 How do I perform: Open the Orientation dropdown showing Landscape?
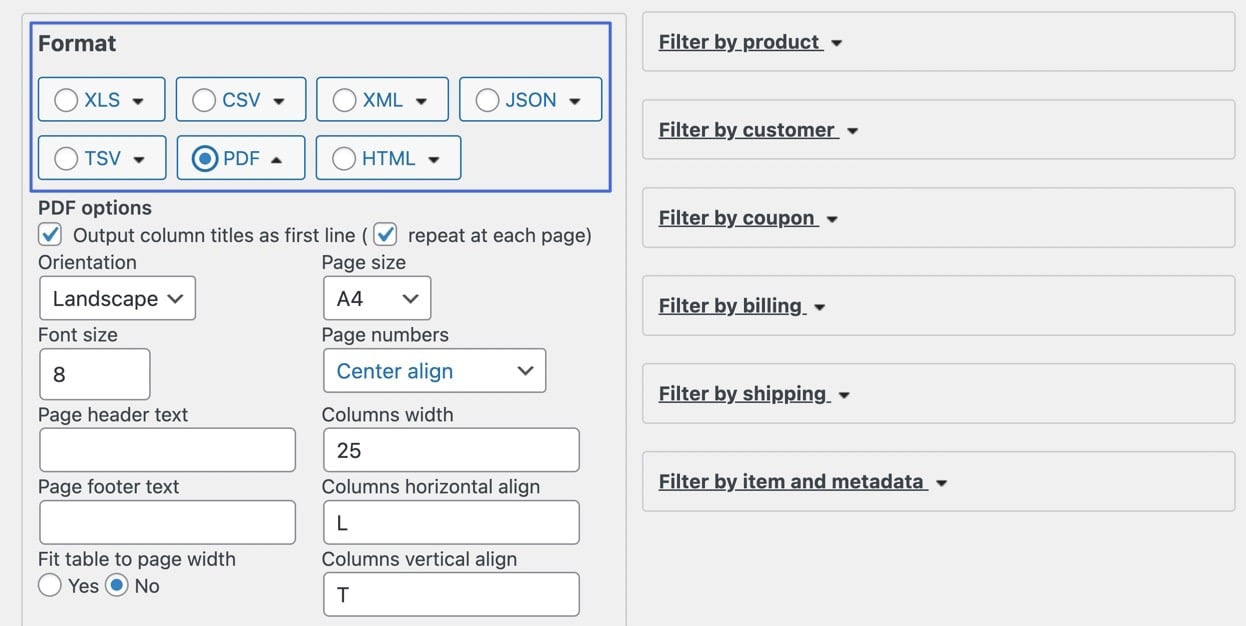tap(117, 298)
